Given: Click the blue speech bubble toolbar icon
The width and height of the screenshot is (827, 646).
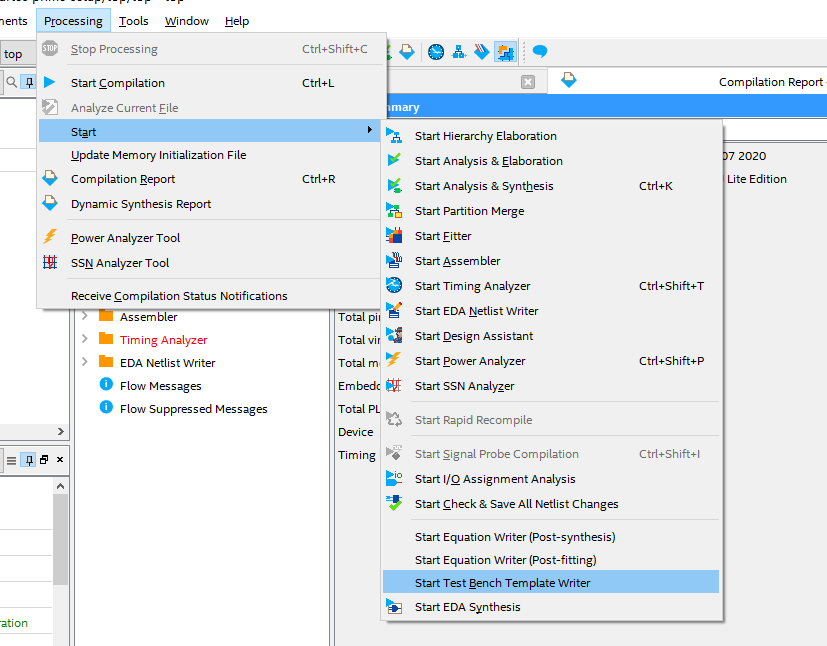Looking at the screenshot, I should (x=540, y=52).
